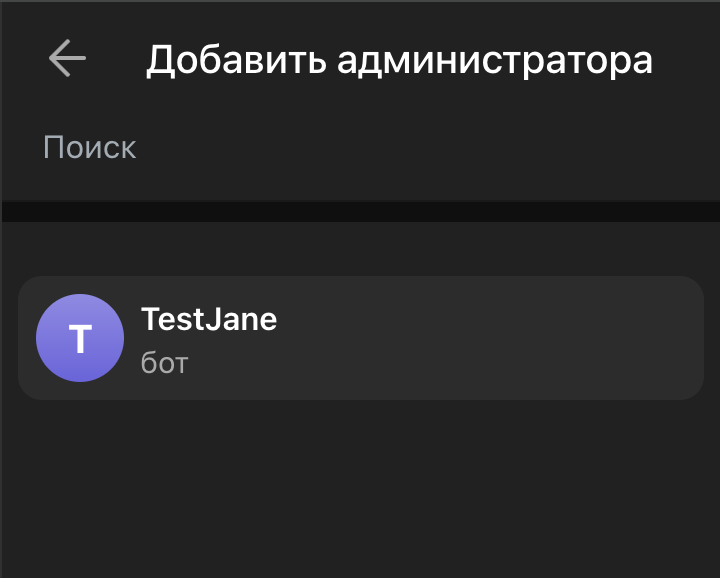Choose TestJane bot as administrator
Viewport: 720px width, 578px height.
tap(361, 338)
